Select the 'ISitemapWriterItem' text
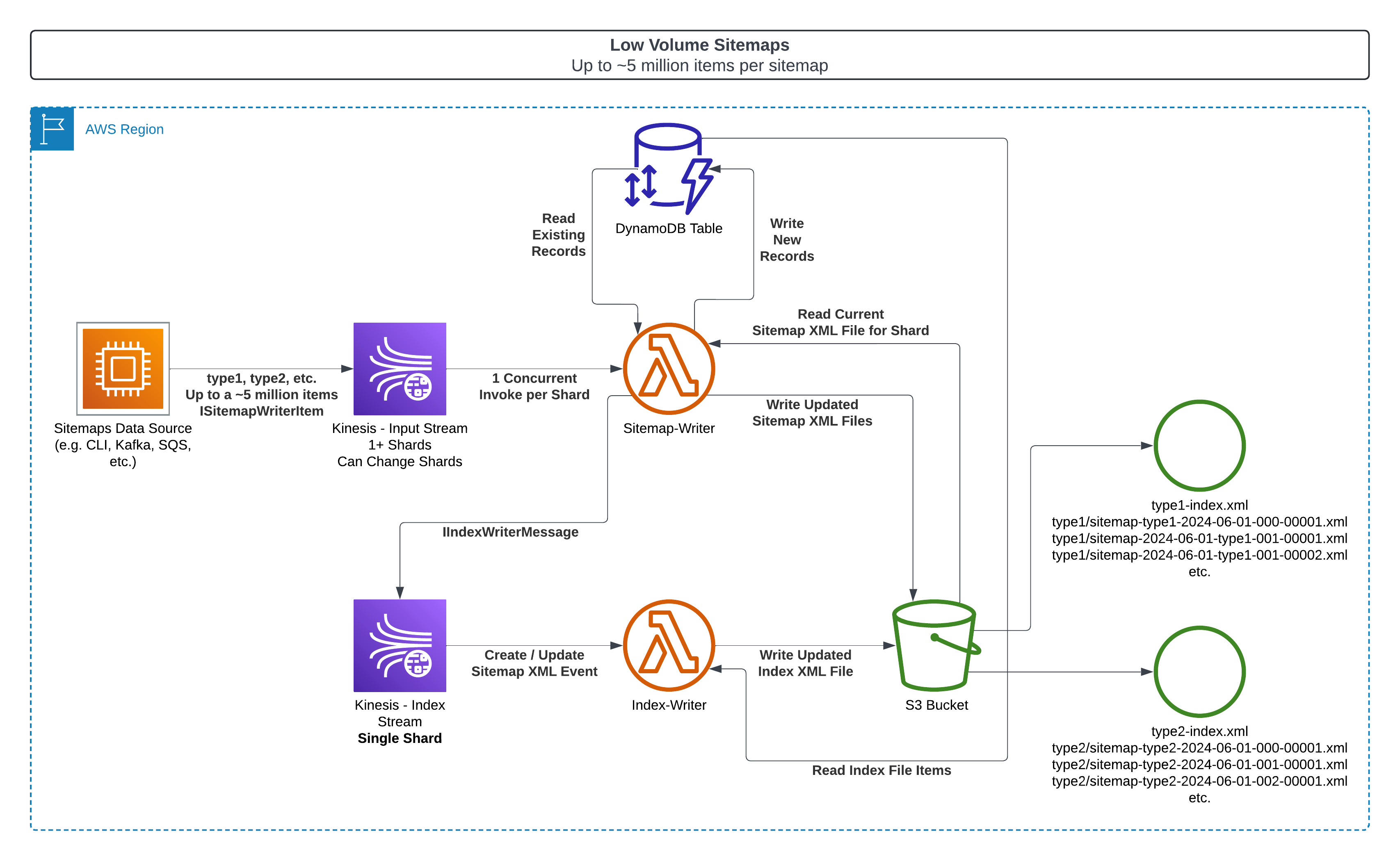Screen dimensions: 1400x861 (261, 411)
